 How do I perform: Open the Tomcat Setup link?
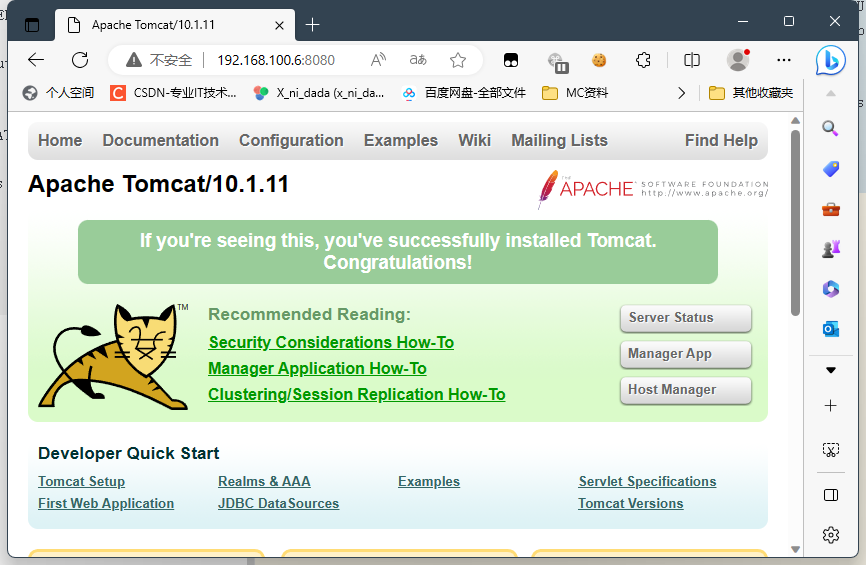82,482
